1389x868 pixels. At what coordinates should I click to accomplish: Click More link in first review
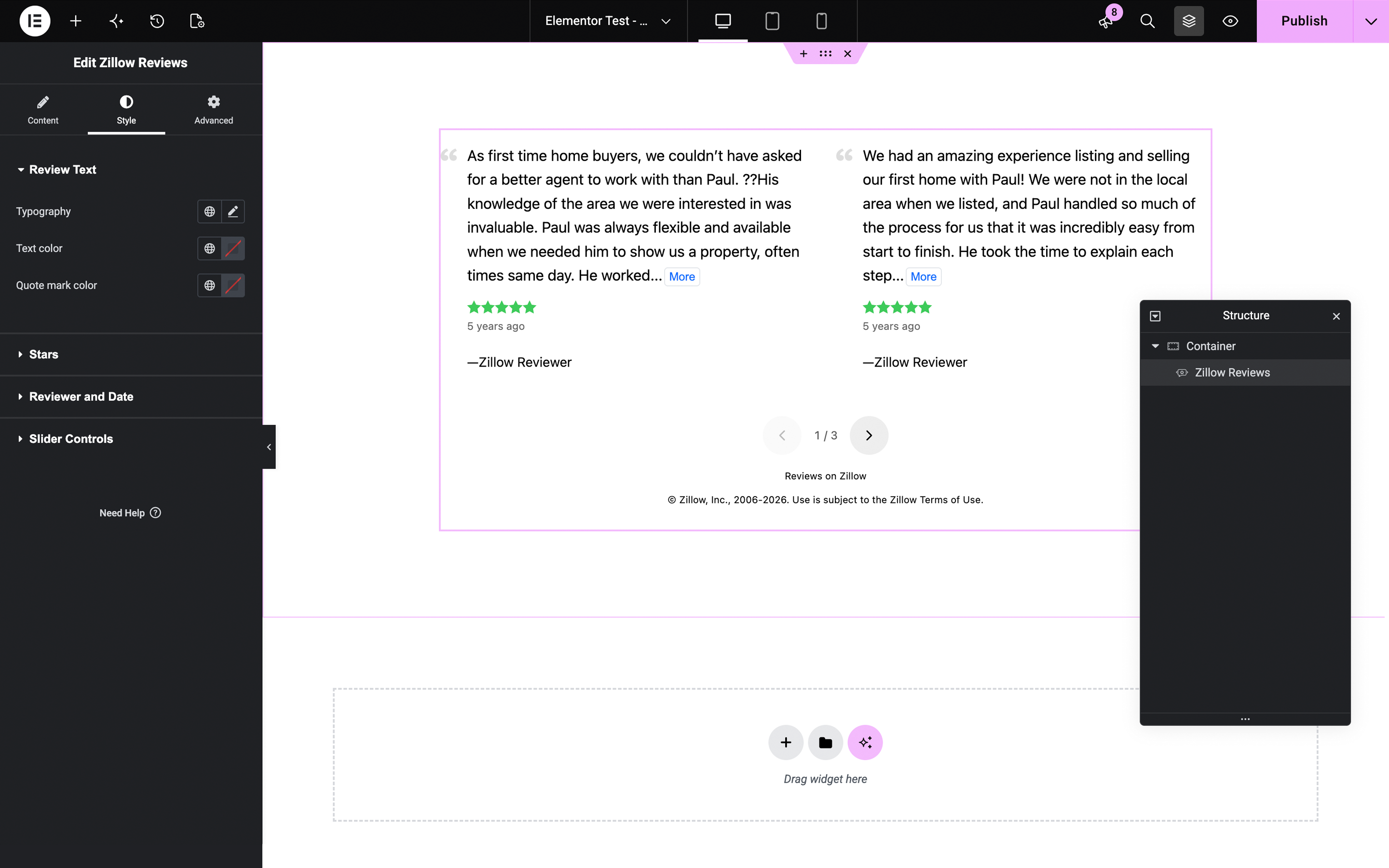pyautogui.click(x=682, y=277)
